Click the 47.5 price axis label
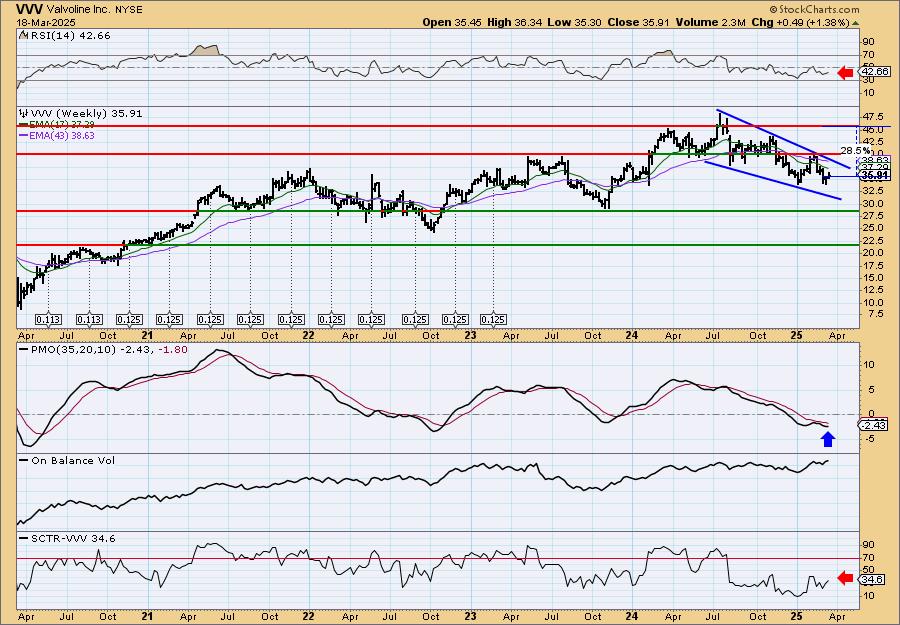The height and width of the screenshot is (625, 900). click(872, 116)
